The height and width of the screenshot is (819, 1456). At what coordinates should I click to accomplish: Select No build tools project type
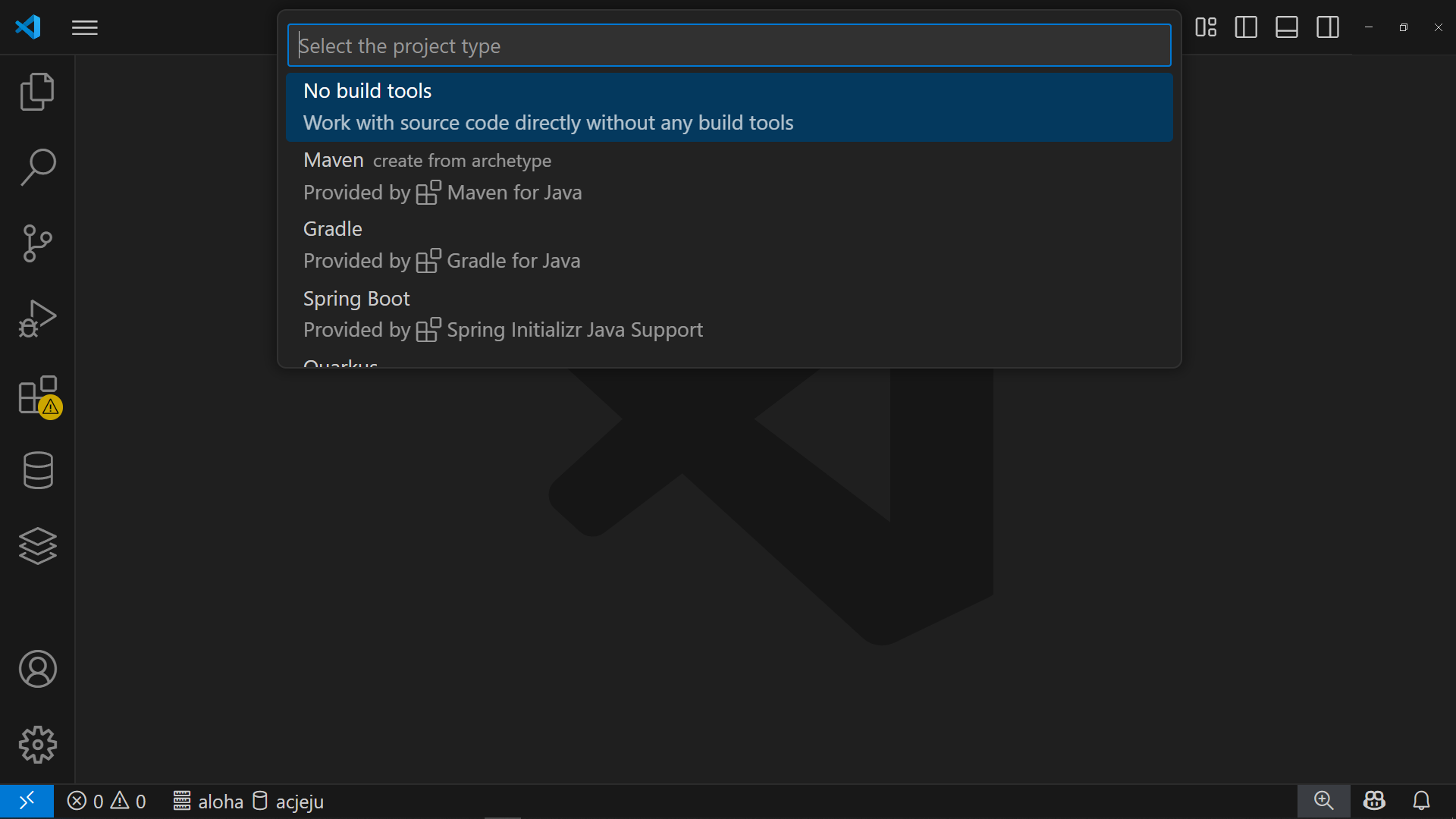(x=730, y=107)
